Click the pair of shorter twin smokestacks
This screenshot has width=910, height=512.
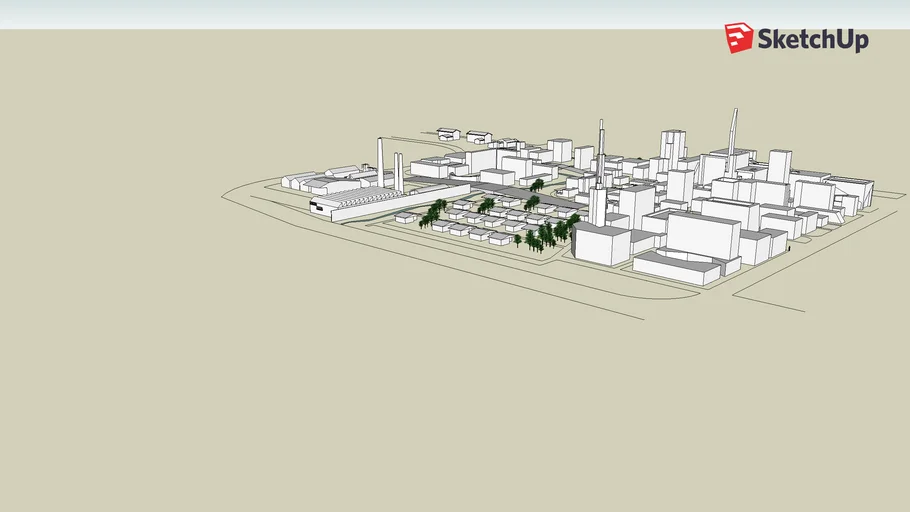399,172
